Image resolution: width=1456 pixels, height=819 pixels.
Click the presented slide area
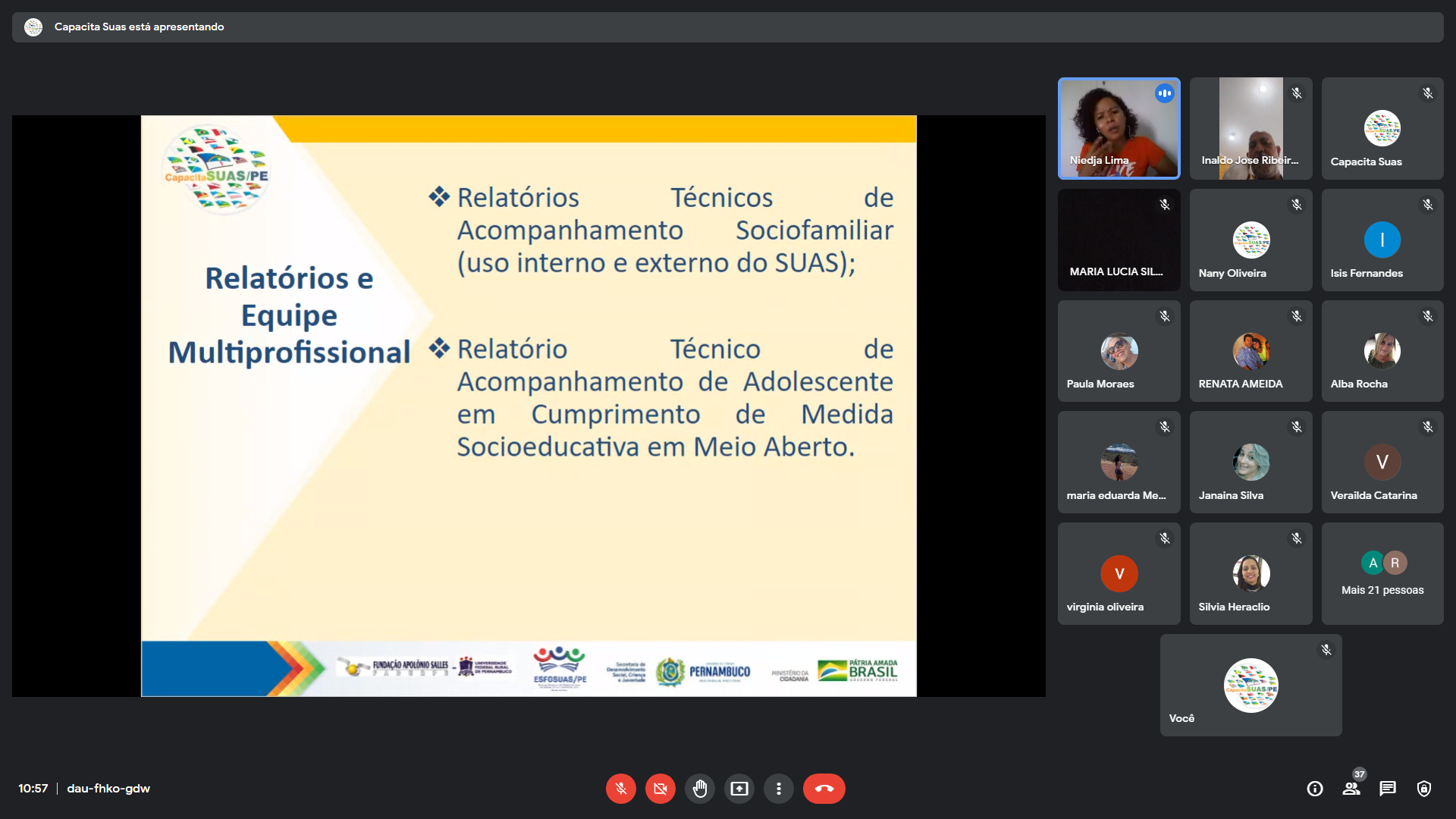[529, 406]
